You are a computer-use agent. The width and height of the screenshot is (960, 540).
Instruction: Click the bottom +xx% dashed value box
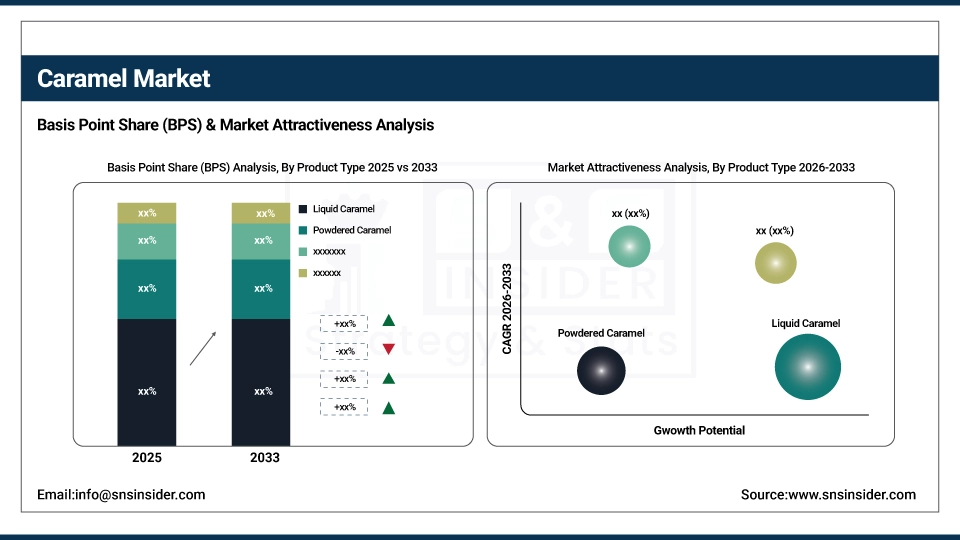[x=345, y=408]
